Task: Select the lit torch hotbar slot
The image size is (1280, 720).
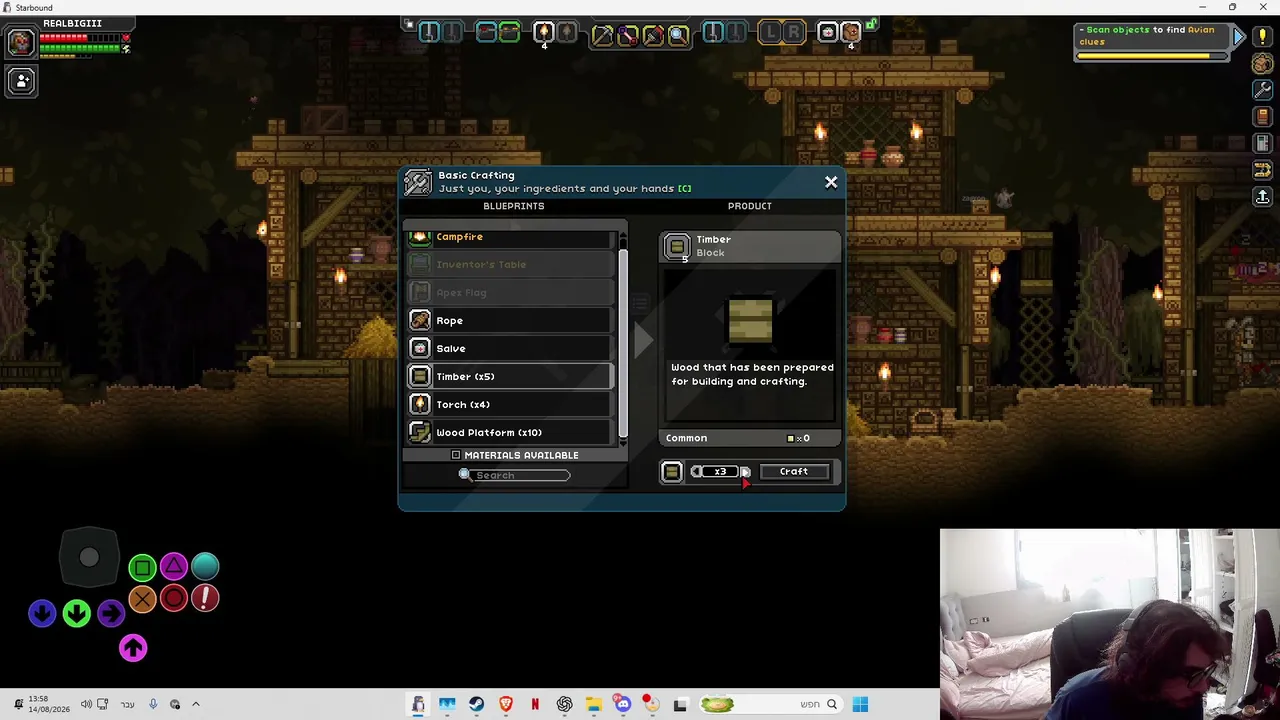Action: [543, 33]
